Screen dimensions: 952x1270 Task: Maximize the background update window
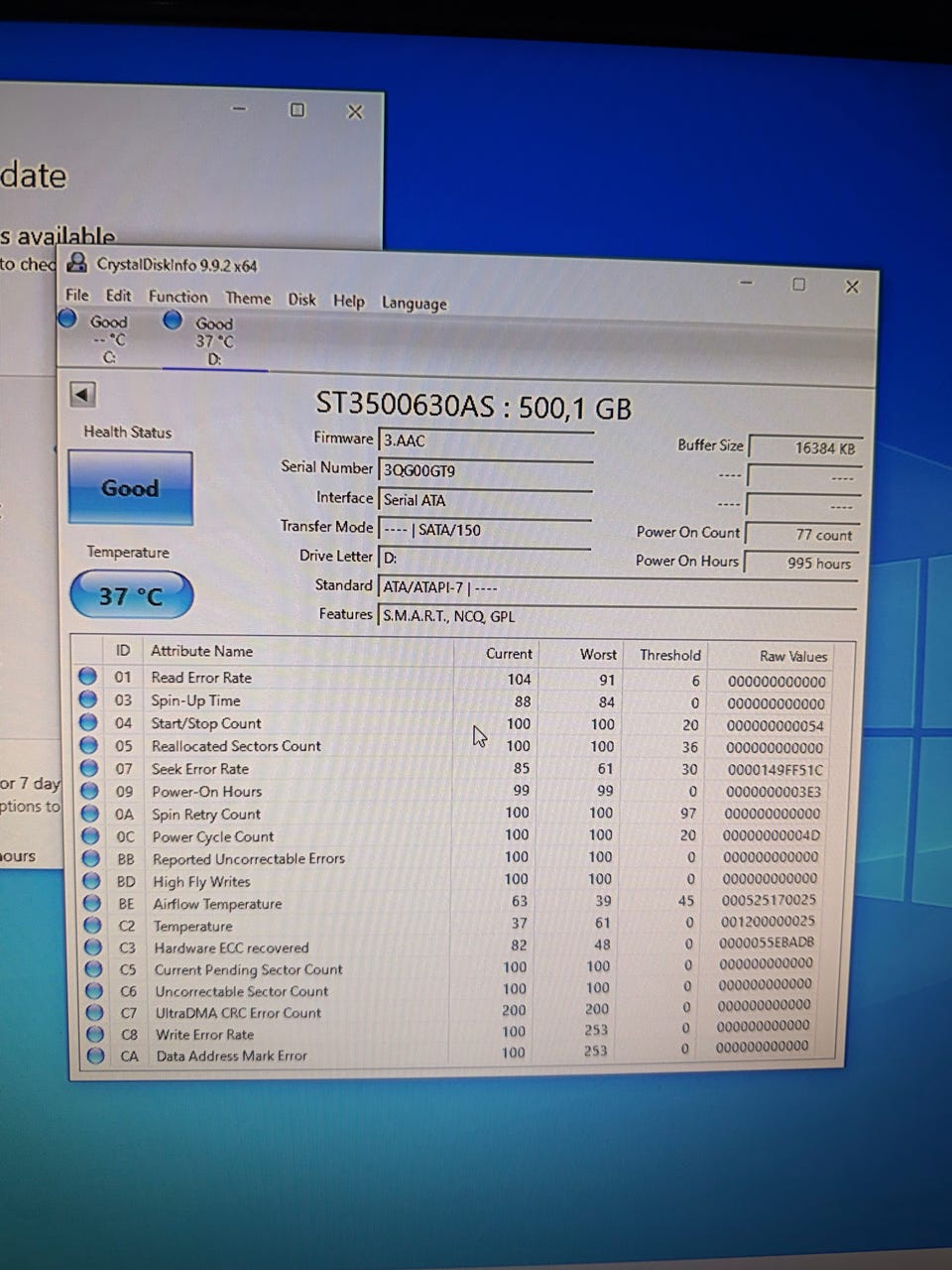click(x=297, y=110)
